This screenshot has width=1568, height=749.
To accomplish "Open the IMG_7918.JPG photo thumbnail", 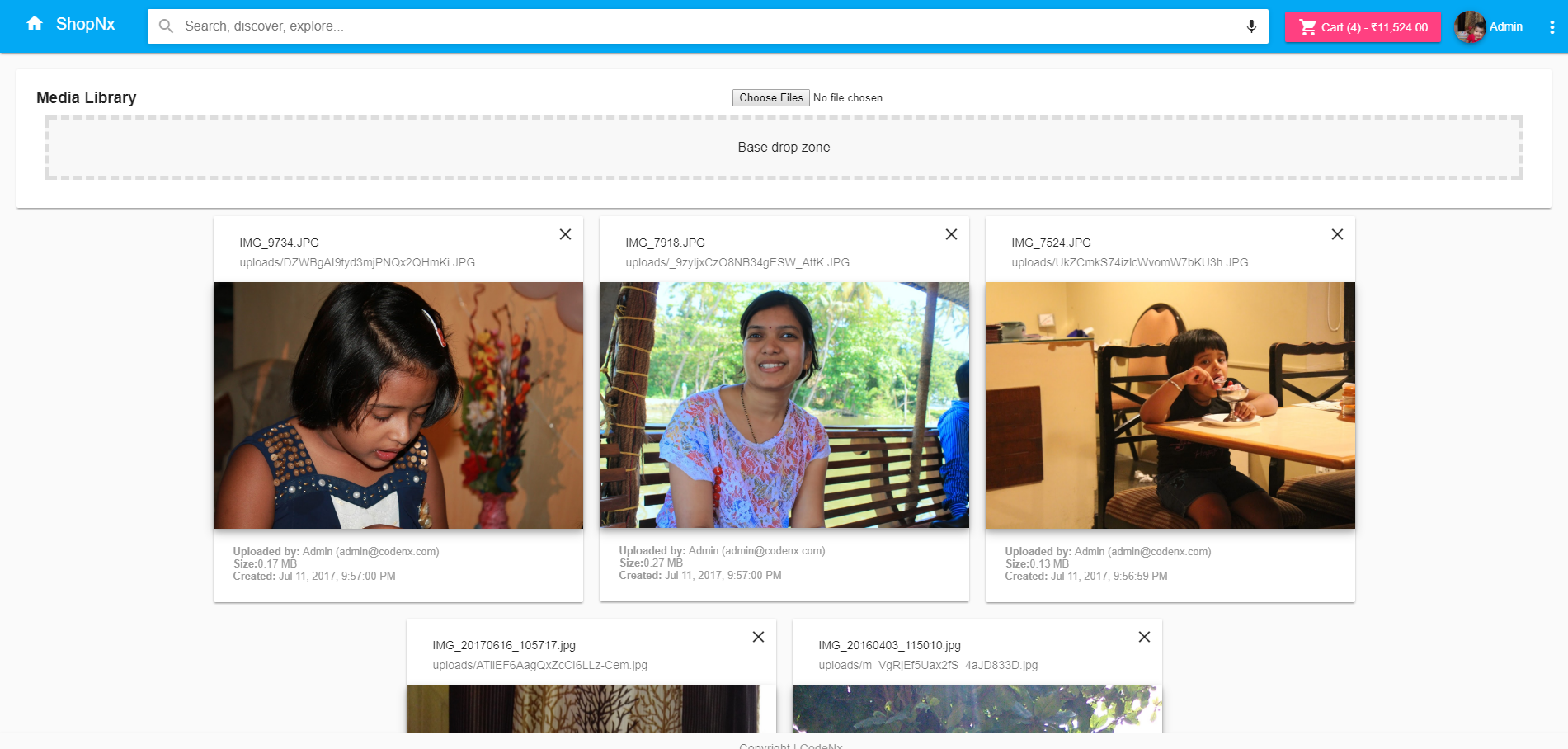I will (784, 405).
